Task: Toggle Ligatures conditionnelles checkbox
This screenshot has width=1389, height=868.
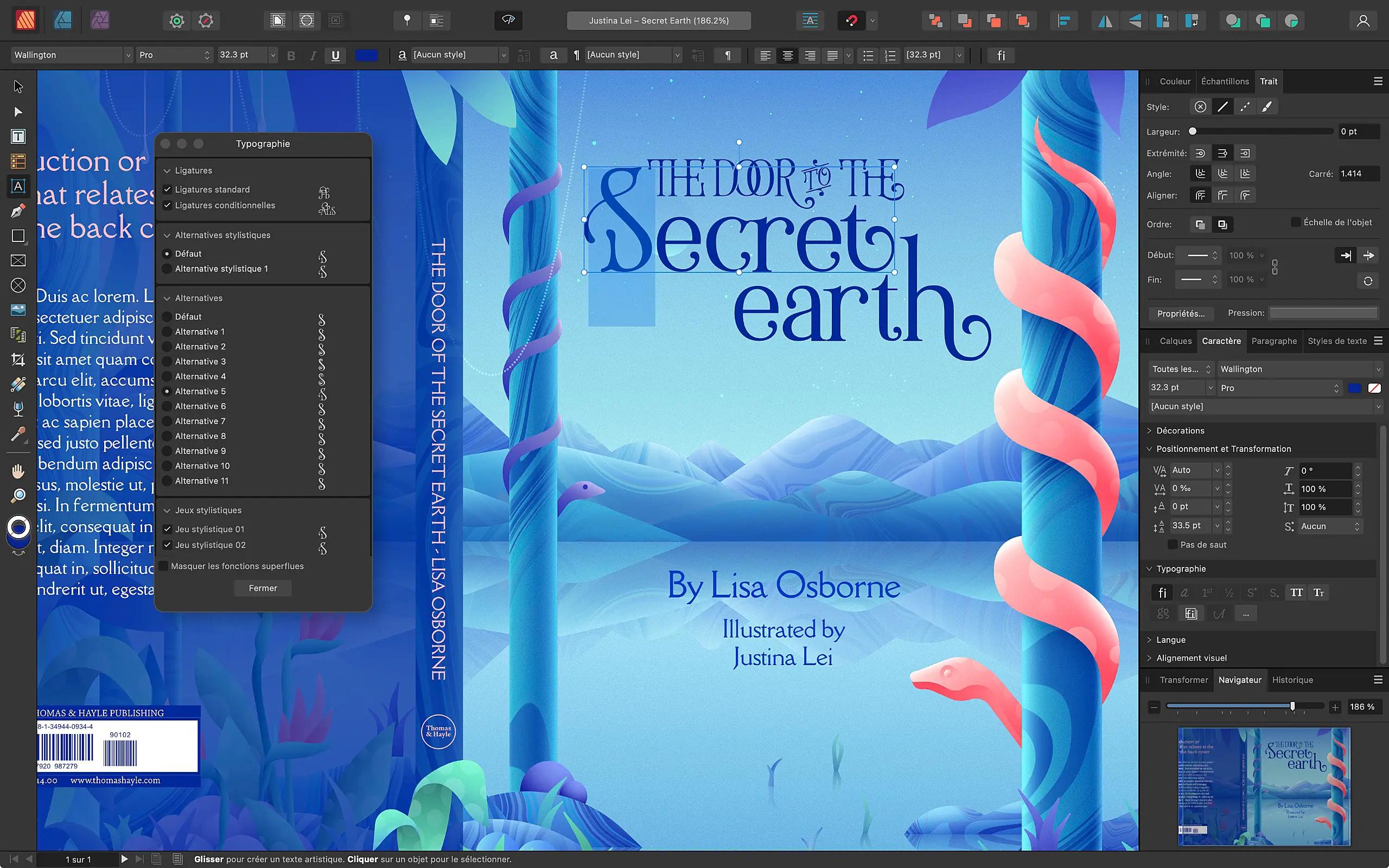Action: click(x=167, y=205)
